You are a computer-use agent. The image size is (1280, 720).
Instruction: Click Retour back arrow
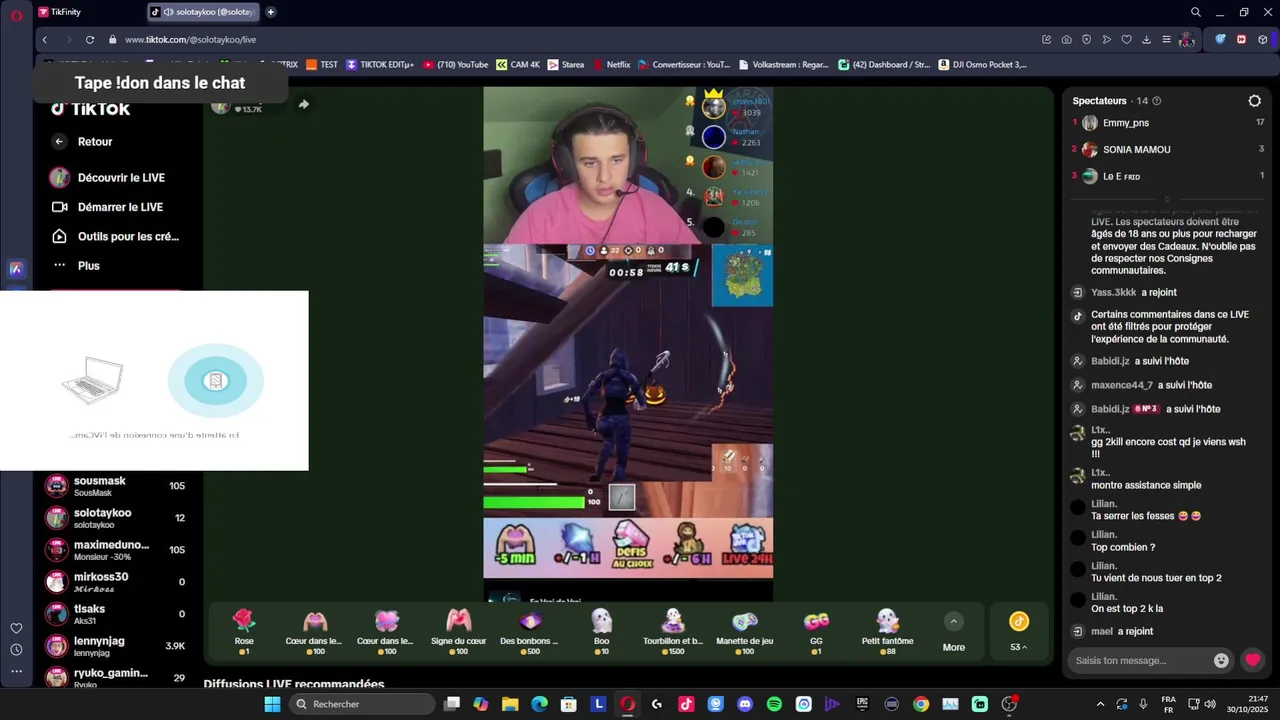[x=59, y=142]
